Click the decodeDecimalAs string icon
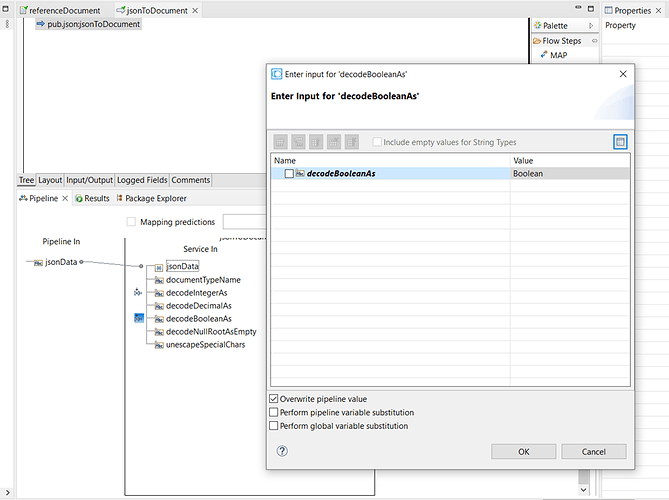The height and width of the screenshot is (500, 669). click(x=159, y=306)
